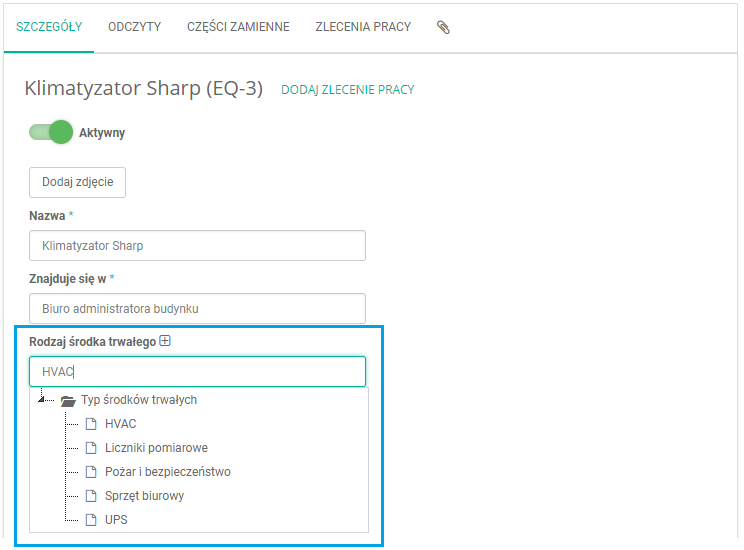Click the Dodaj zdjęcie button

[x=77, y=182]
